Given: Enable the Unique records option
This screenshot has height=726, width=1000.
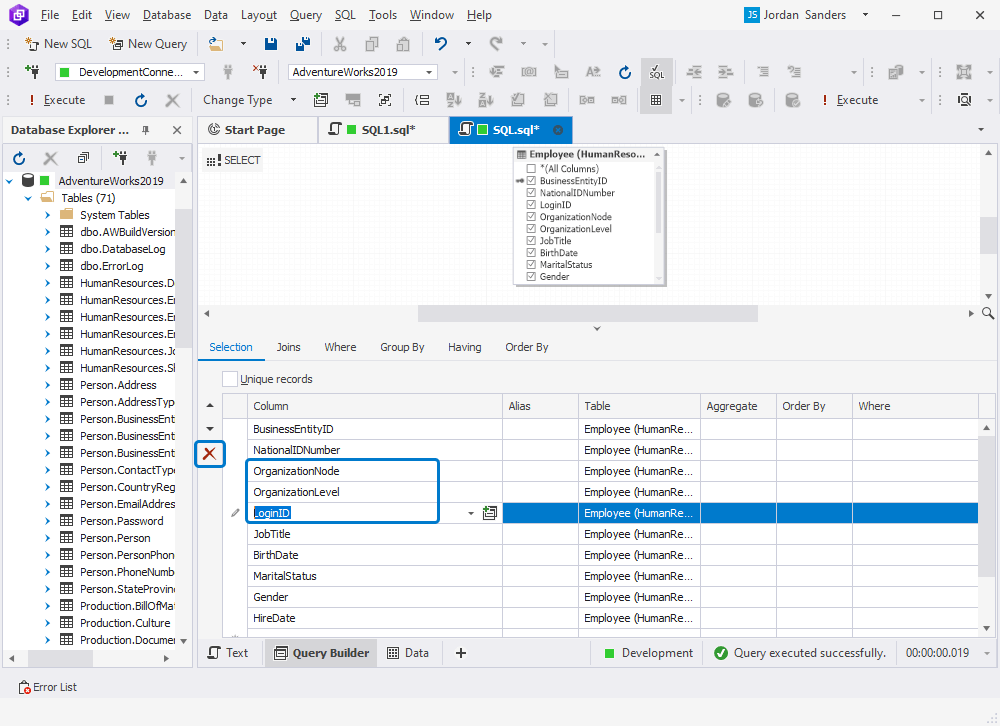Looking at the screenshot, I should point(229,379).
